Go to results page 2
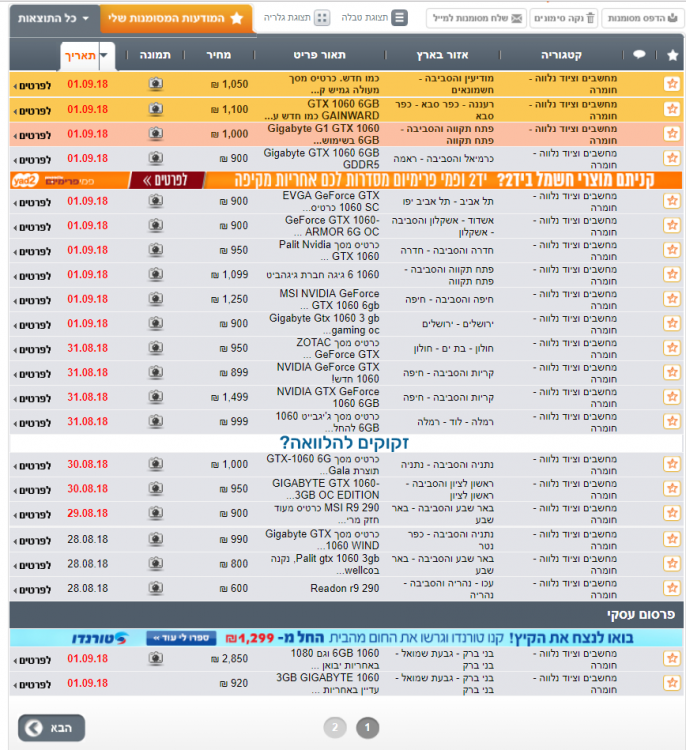 (x=335, y=728)
